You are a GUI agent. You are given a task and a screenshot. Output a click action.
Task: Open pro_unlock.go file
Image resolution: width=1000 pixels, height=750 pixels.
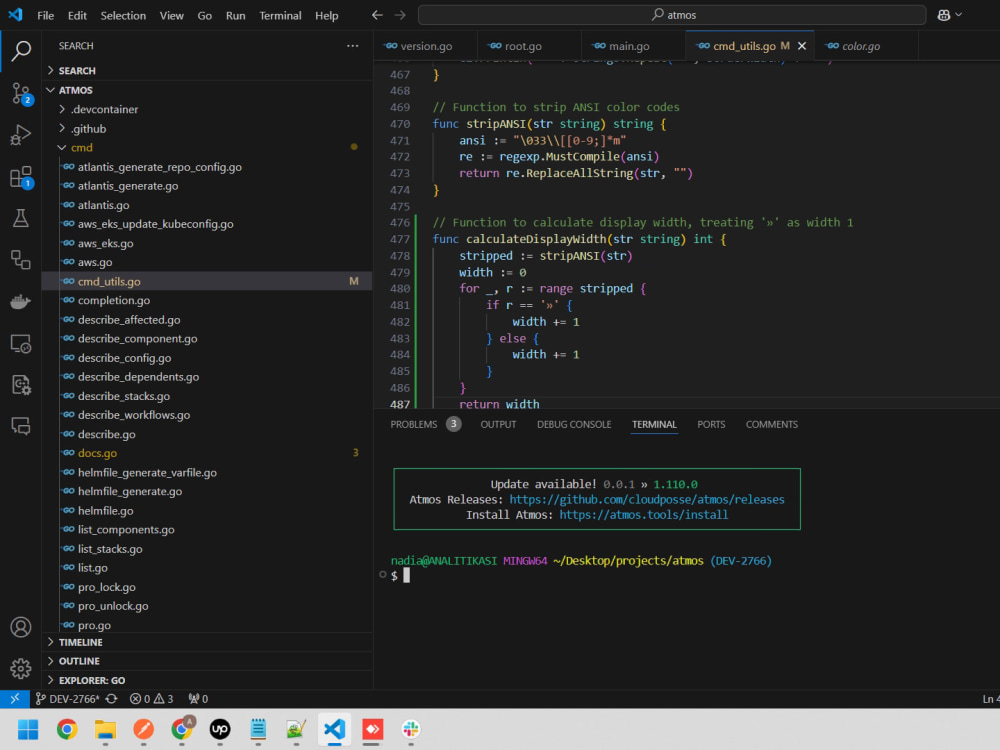[x=113, y=607]
